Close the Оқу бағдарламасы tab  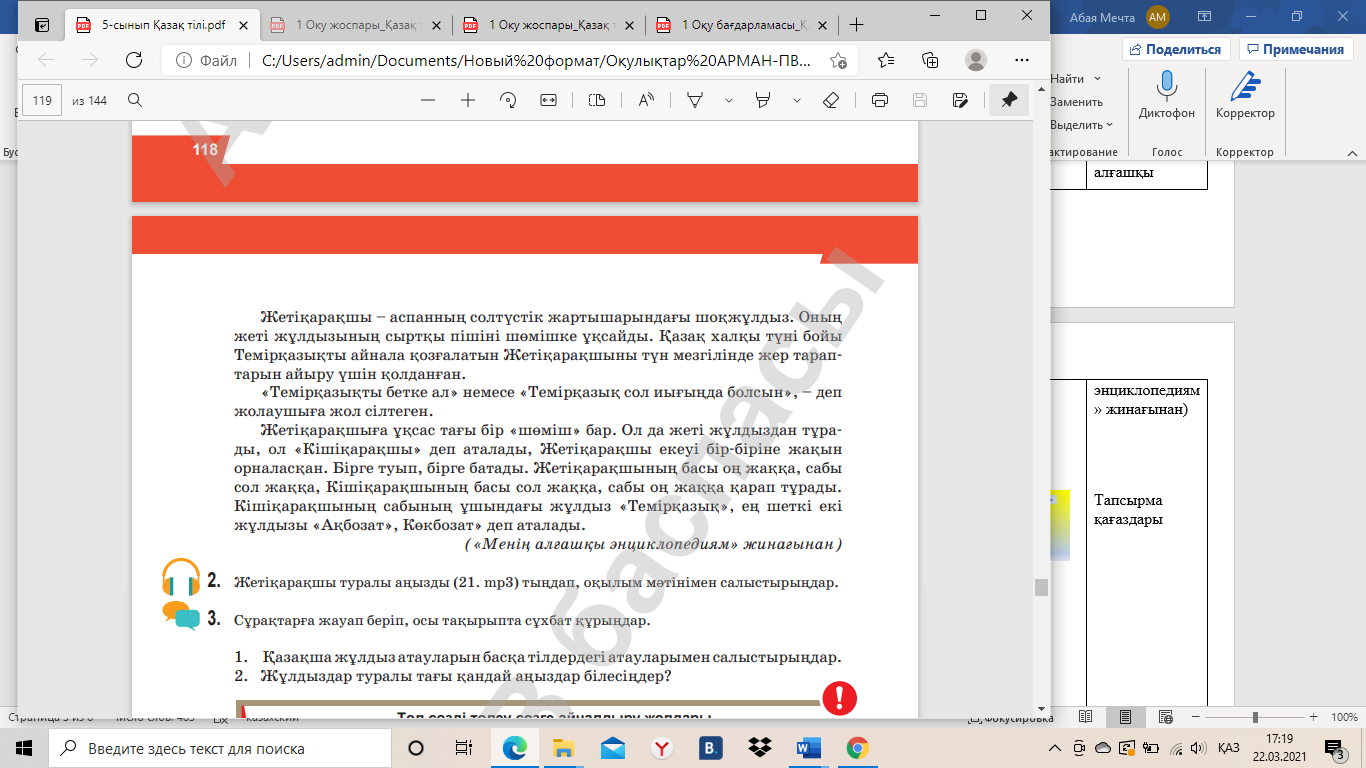coord(820,25)
